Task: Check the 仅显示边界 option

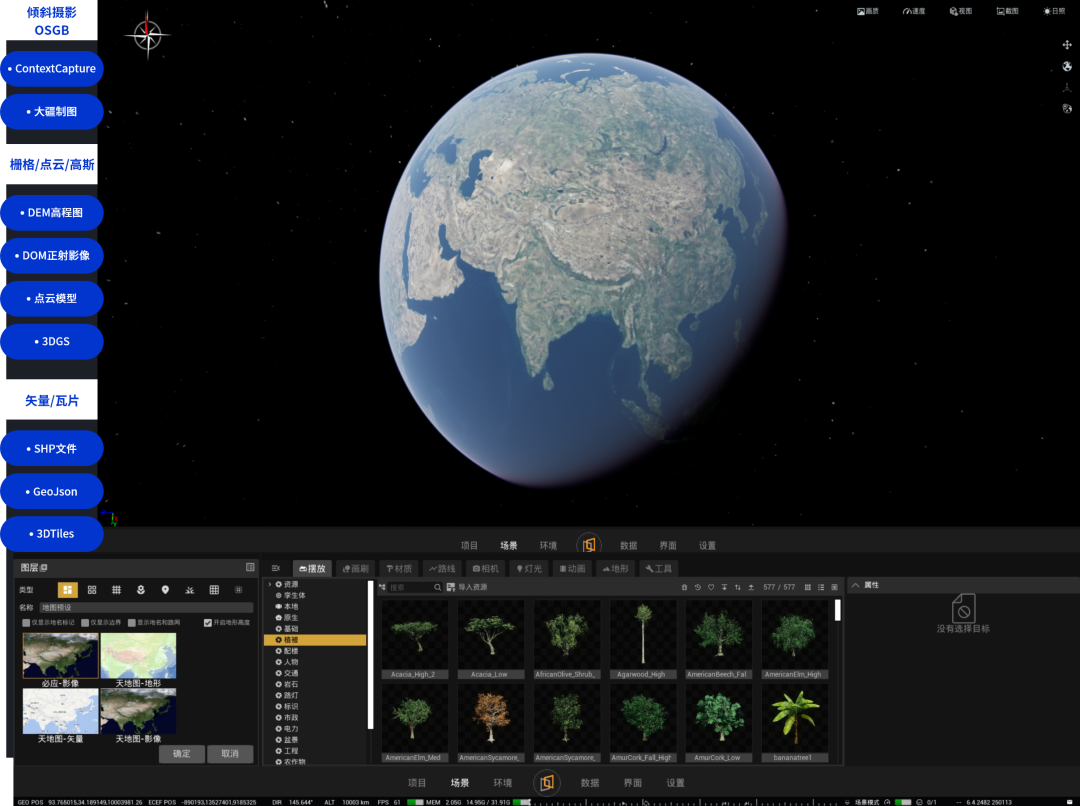Action: 85,623
